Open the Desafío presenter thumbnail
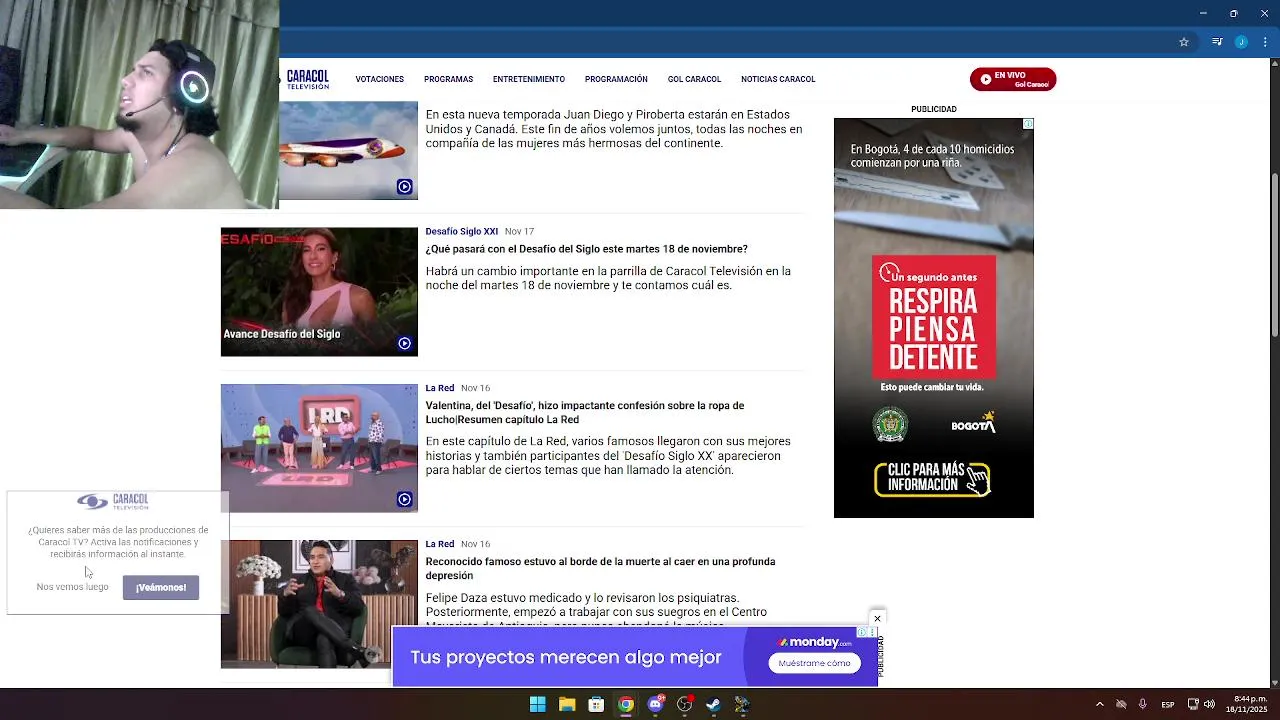 click(319, 292)
